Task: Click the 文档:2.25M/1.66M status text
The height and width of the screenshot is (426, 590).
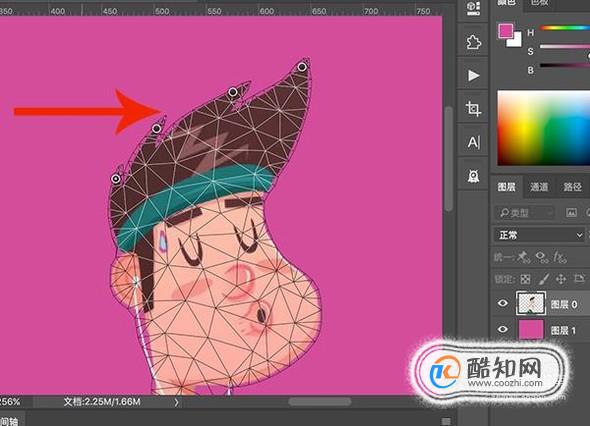Action: point(102,402)
